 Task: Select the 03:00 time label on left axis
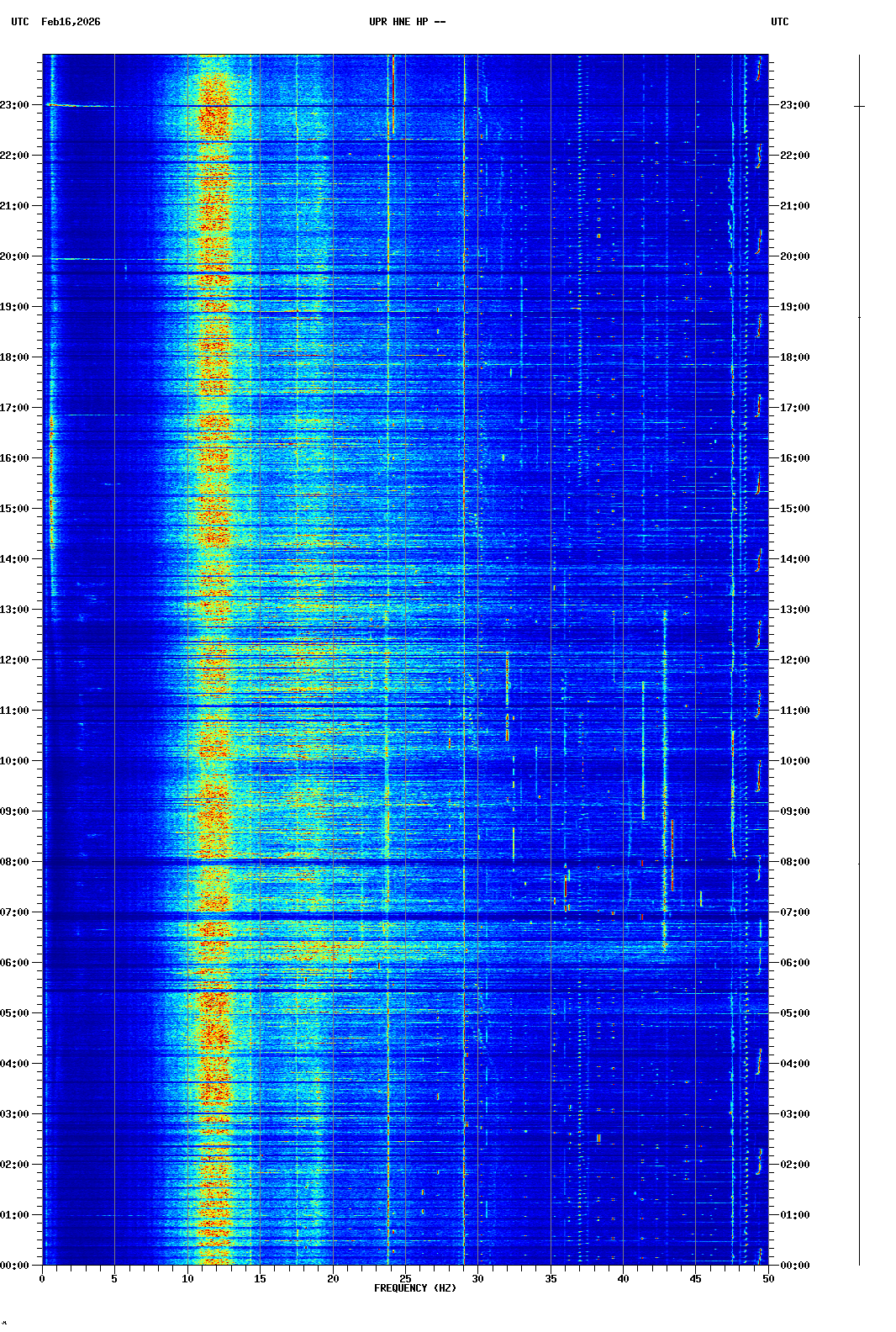[15, 1114]
